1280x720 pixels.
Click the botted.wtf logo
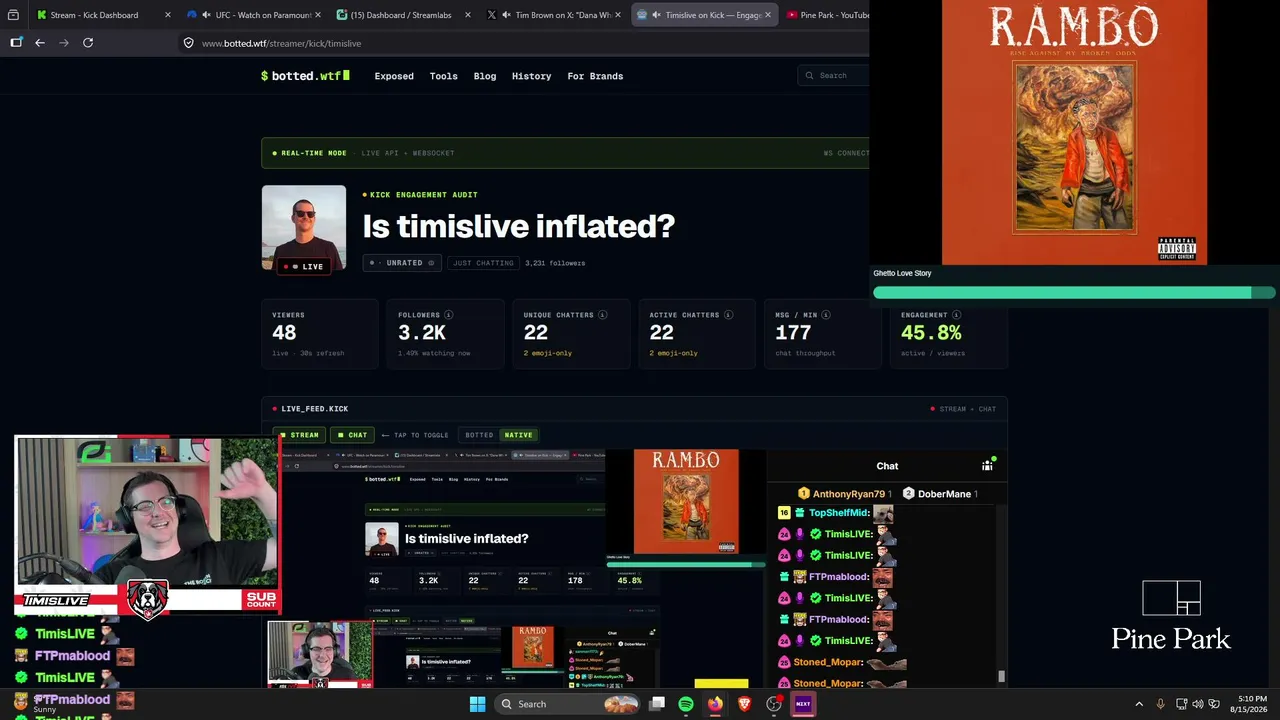click(305, 76)
